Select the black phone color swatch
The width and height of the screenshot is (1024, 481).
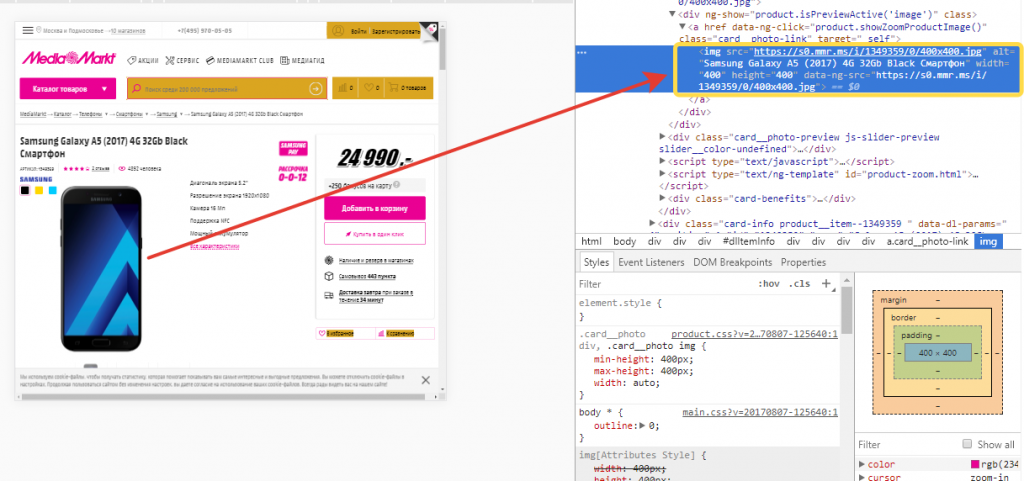[x=25, y=190]
